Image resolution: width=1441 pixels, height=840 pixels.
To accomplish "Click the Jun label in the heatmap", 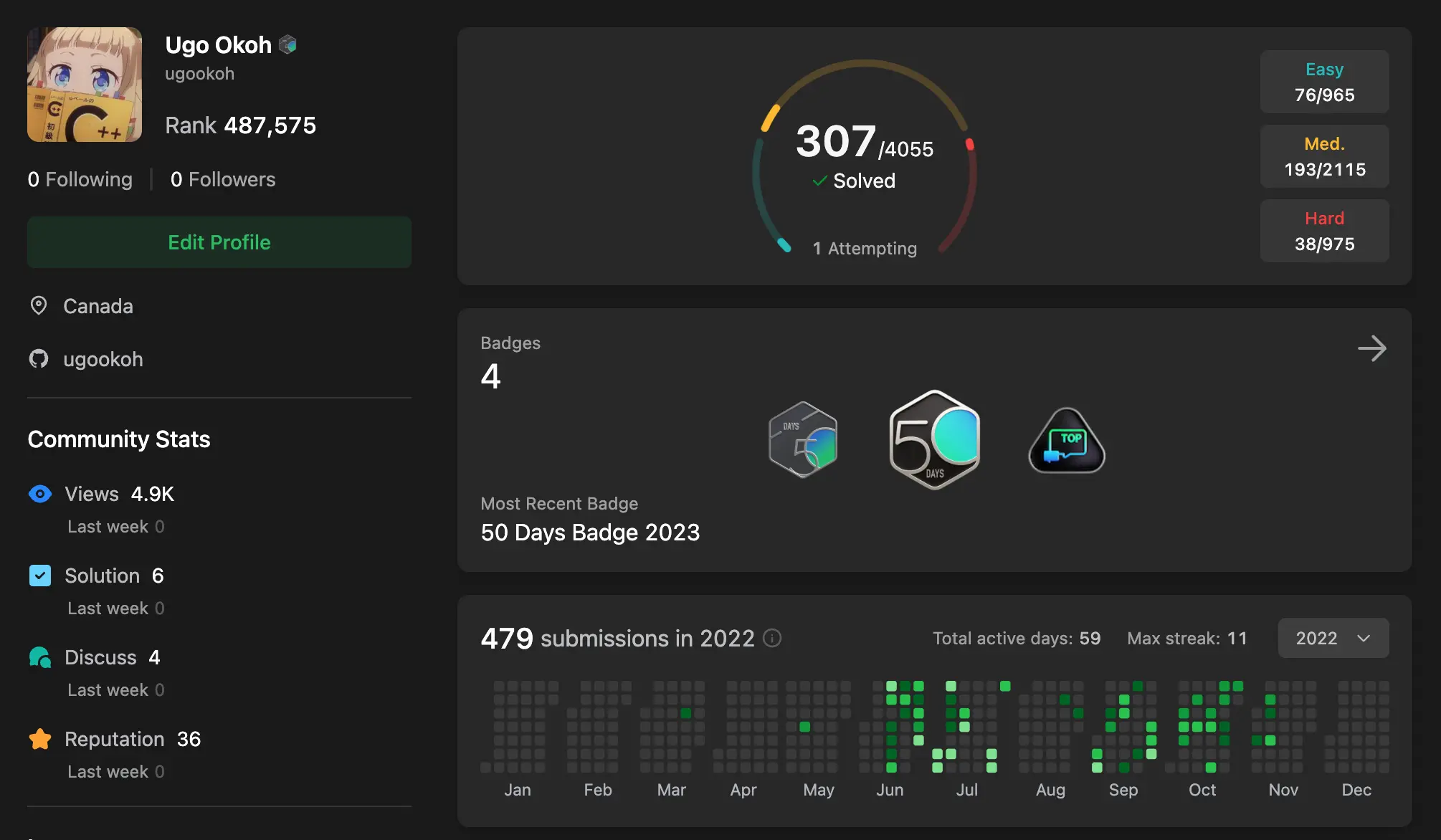I will (x=890, y=790).
